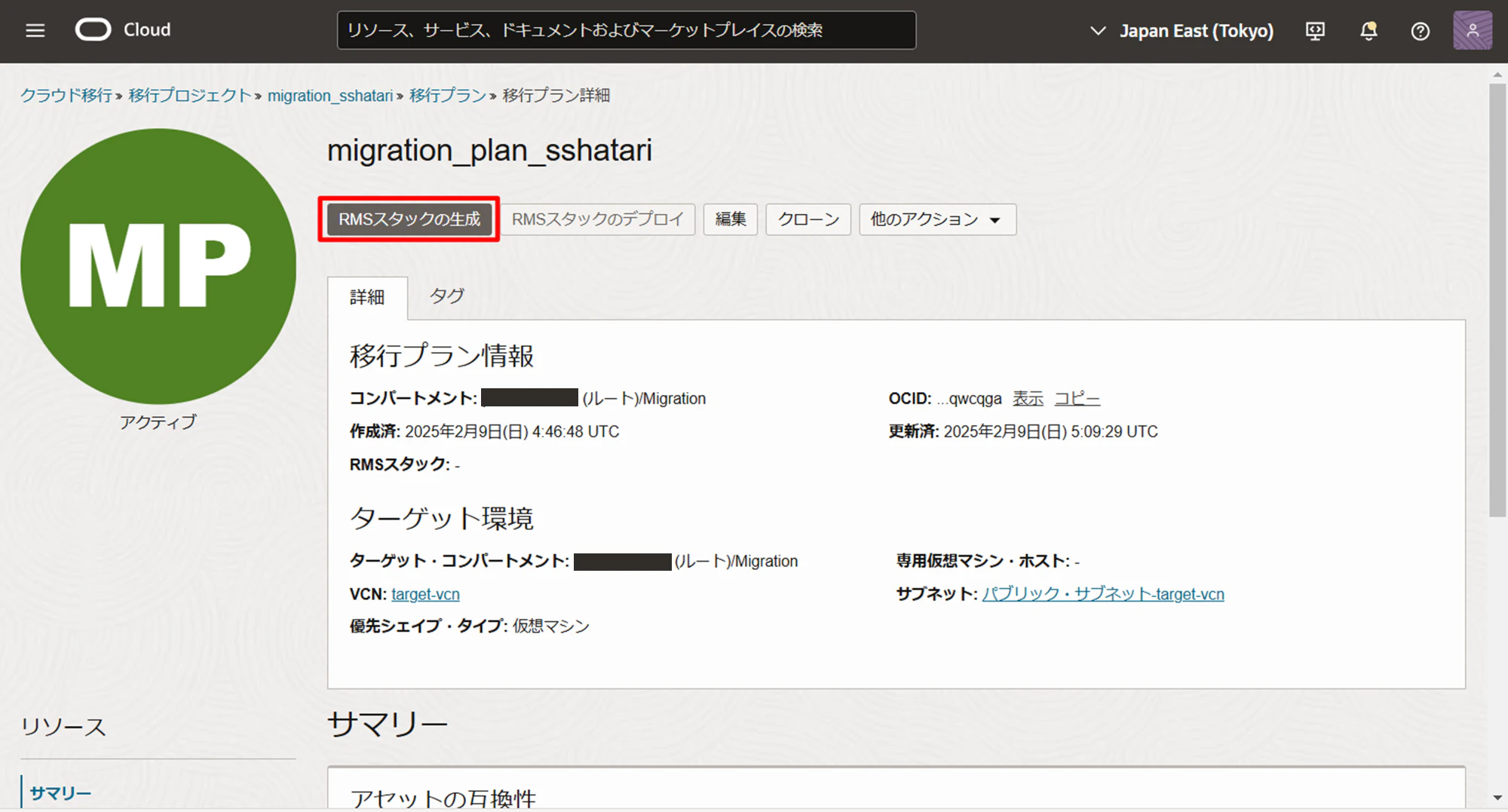Click the 優先シェイプ・タイプ value 仮想マシン
The width and height of the screenshot is (1508, 812).
point(551,627)
